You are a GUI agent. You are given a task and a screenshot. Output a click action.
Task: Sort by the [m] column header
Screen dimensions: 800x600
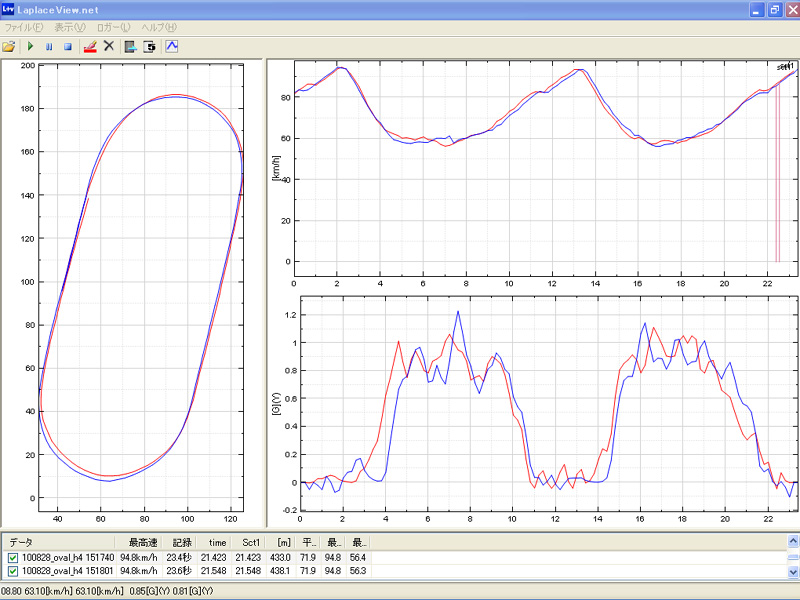283,542
